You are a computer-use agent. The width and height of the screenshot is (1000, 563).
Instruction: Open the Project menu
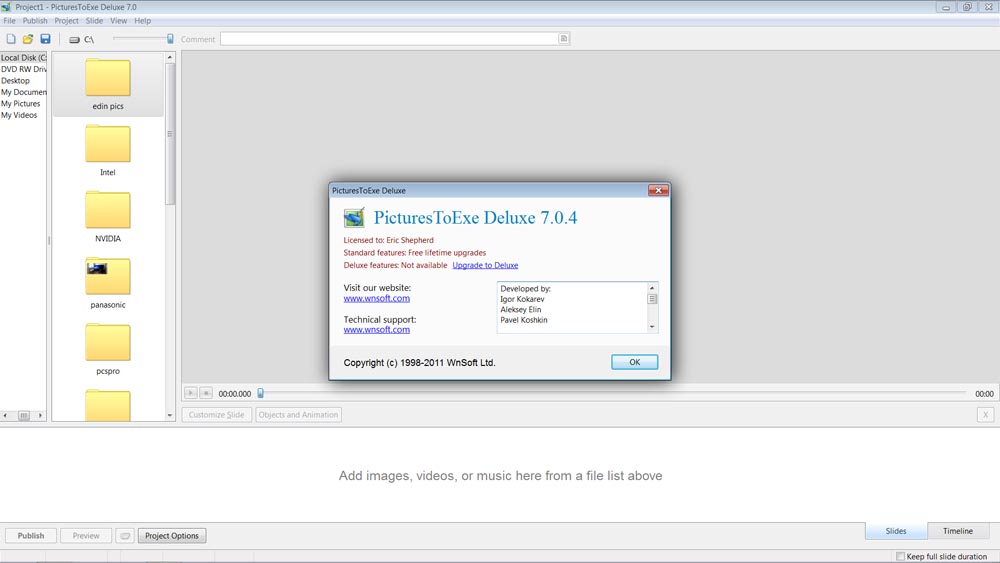click(x=66, y=20)
